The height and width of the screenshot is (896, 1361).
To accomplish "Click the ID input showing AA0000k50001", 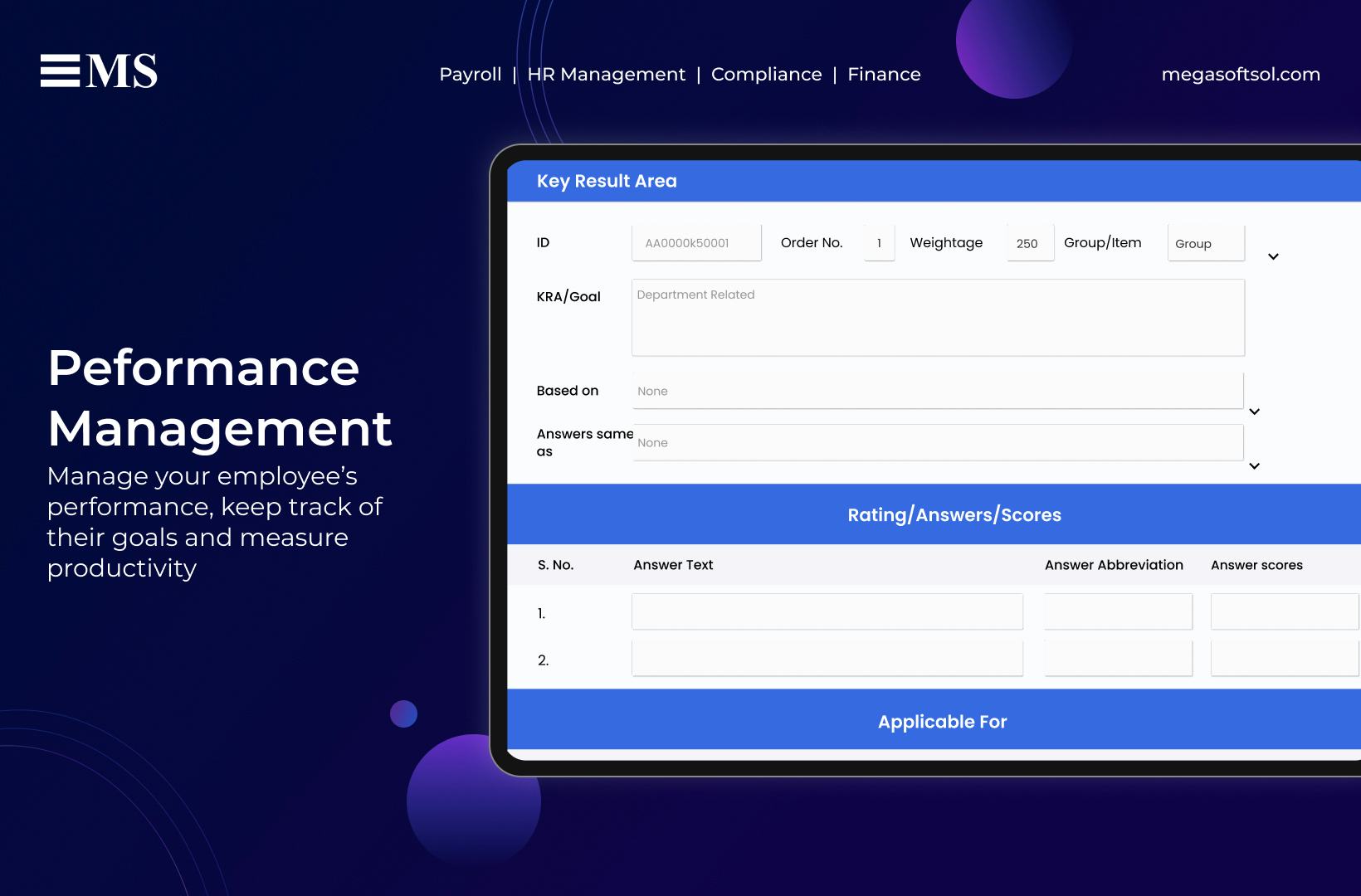I will [x=696, y=242].
